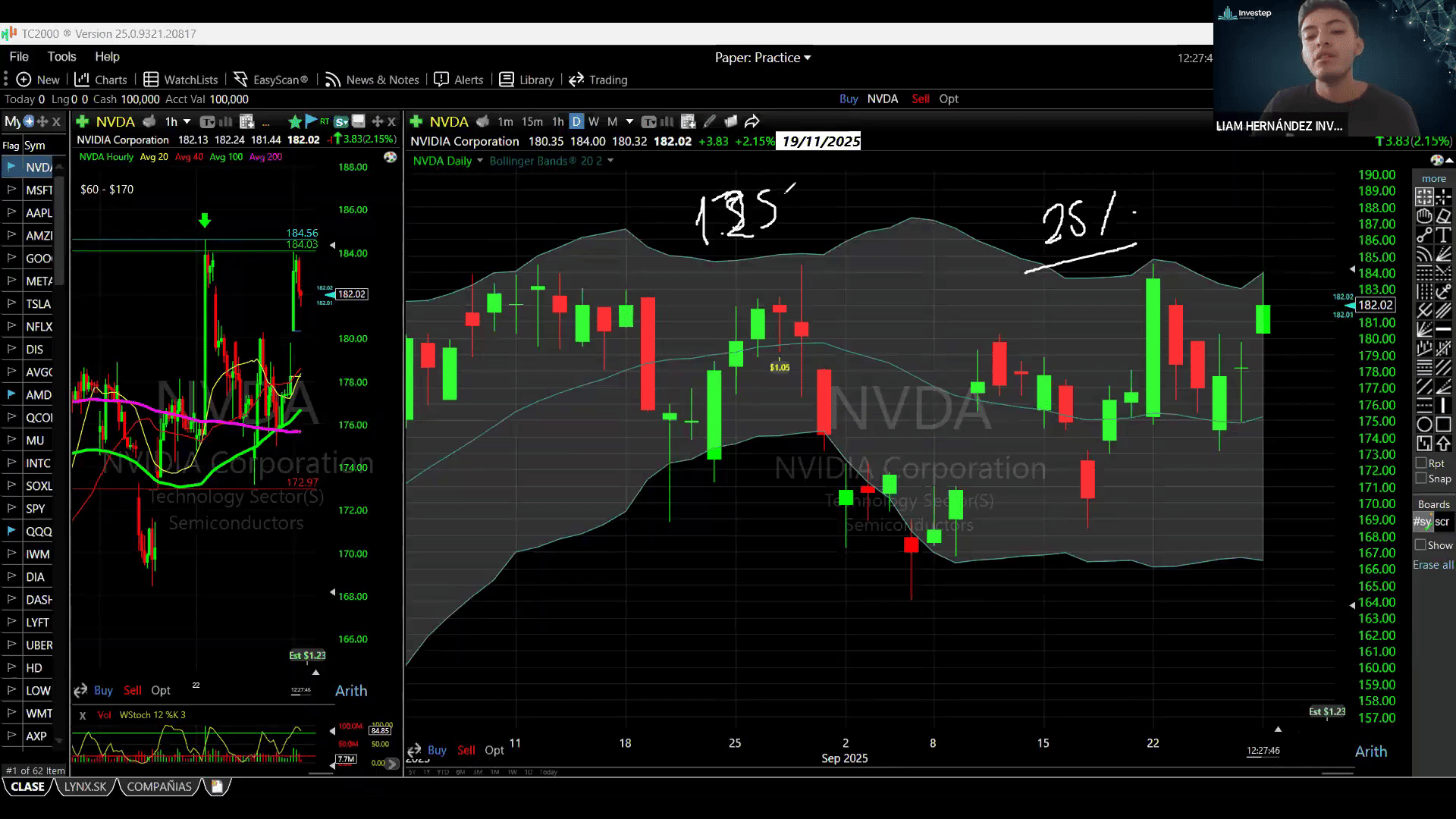Click the pencil drawing toggle icon
The image size is (1456, 819).
[x=709, y=121]
